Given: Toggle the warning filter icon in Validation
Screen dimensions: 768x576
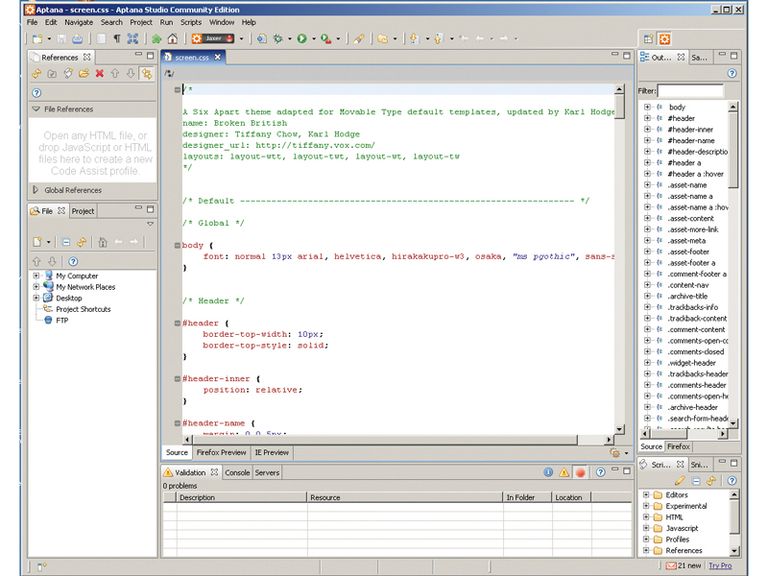Looking at the screenshot, I should pyautogui.click(x=564, y=472).
